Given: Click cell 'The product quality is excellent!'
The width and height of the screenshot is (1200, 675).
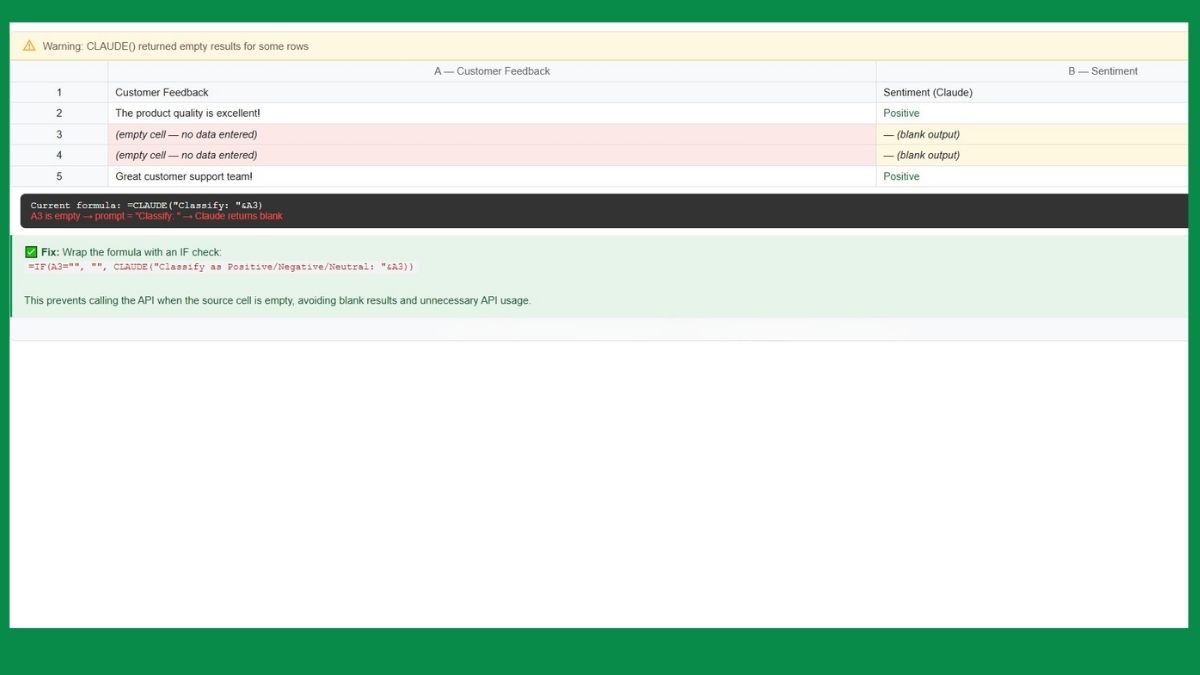Looking at the screenshot, I should (492, 113).
